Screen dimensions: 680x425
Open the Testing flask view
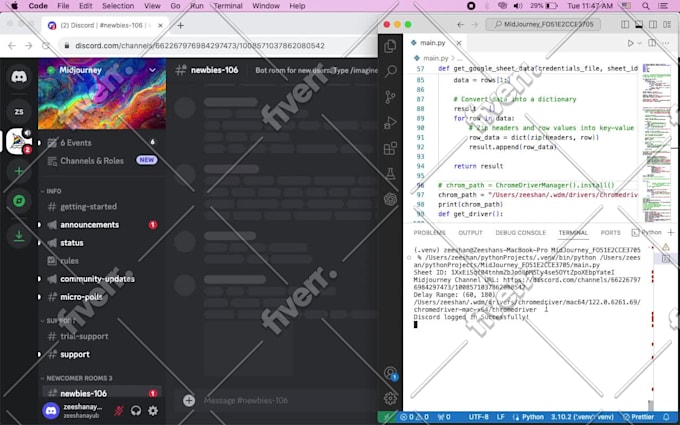(x=390, y=174)
